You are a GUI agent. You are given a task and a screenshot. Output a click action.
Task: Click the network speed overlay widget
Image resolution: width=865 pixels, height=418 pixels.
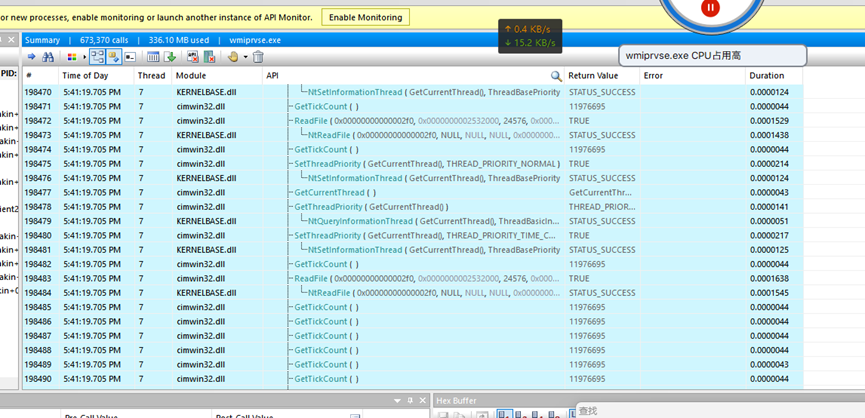pos(530,36)
